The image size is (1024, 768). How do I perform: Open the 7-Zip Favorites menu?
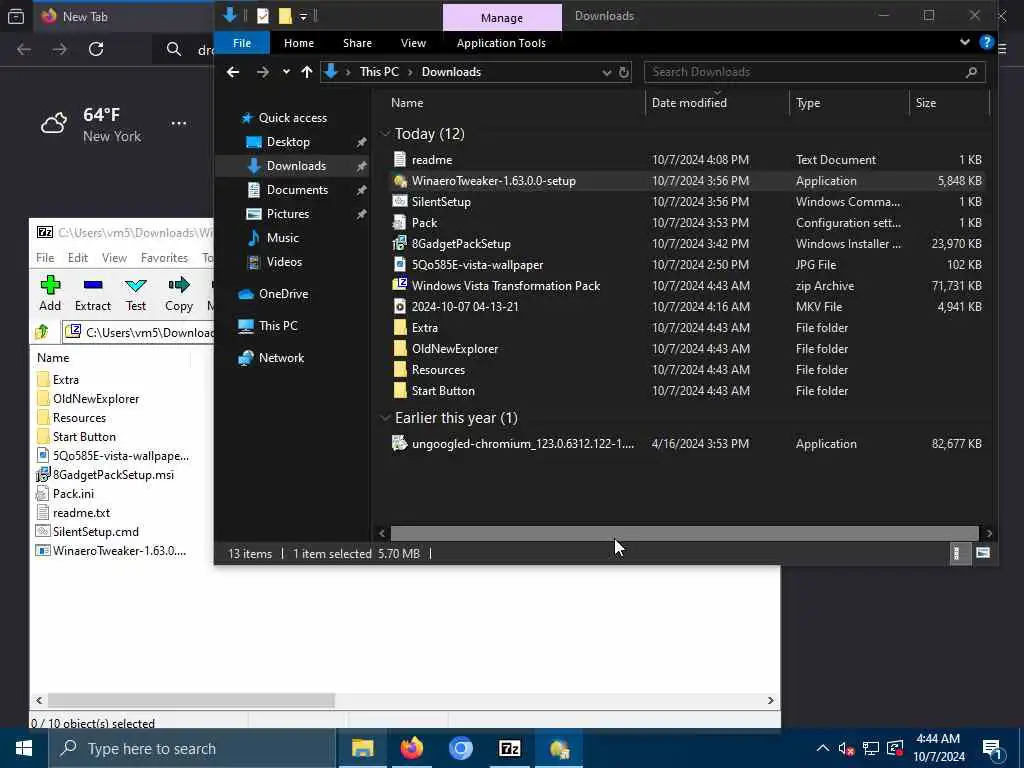coord(165,258)
